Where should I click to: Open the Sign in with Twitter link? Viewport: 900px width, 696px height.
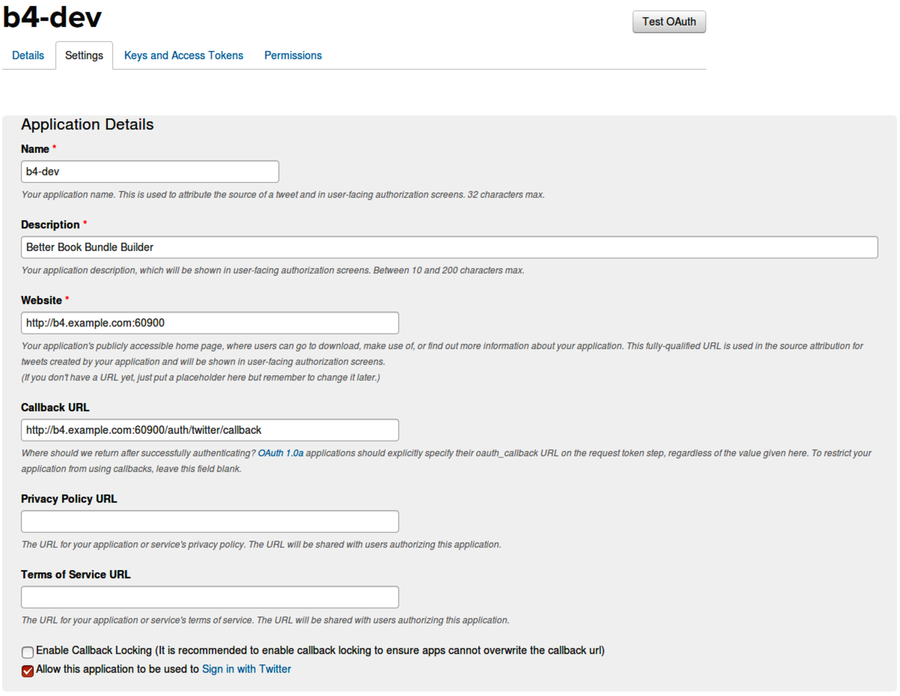coord(246,668)
